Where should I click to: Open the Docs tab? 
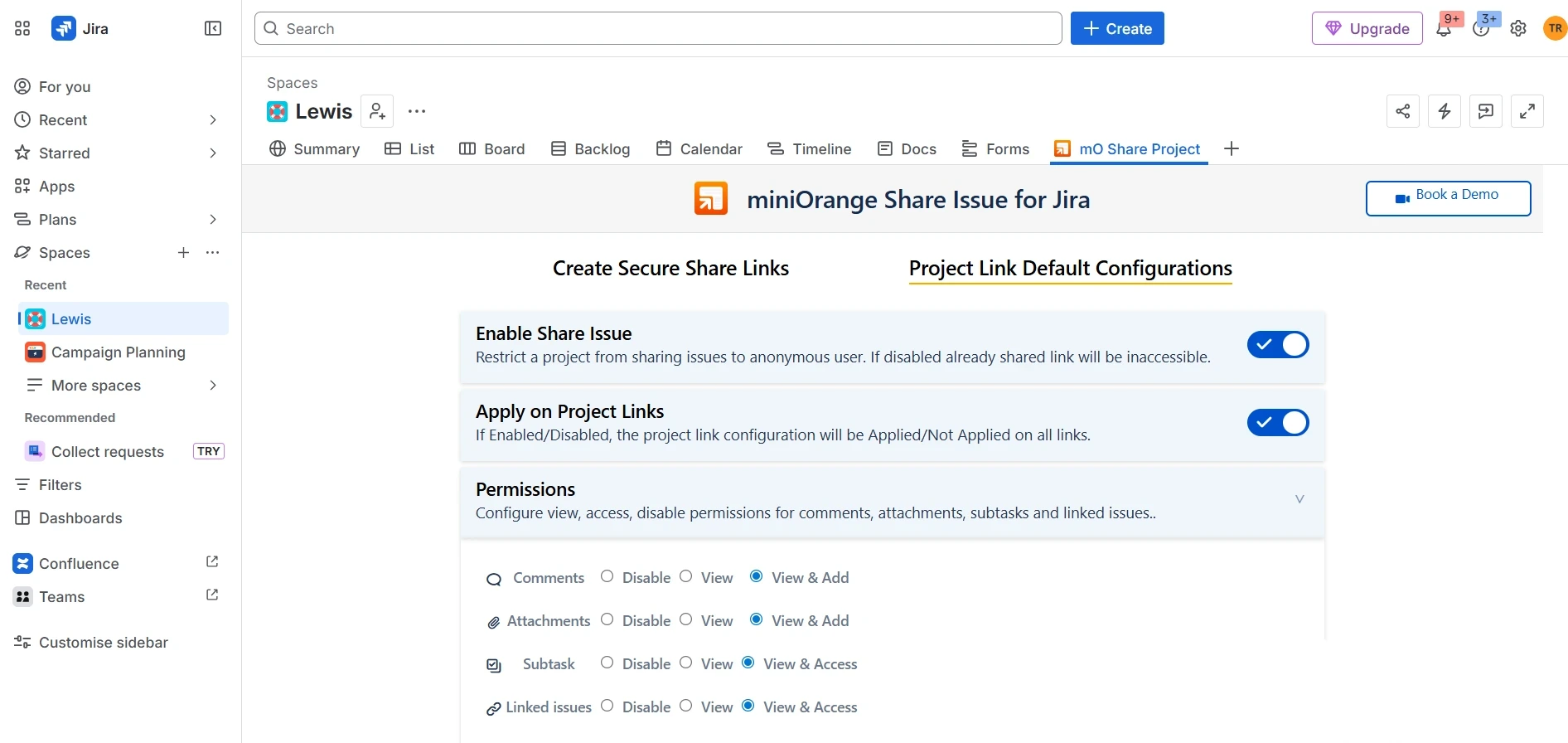click(x=907, y=148)
